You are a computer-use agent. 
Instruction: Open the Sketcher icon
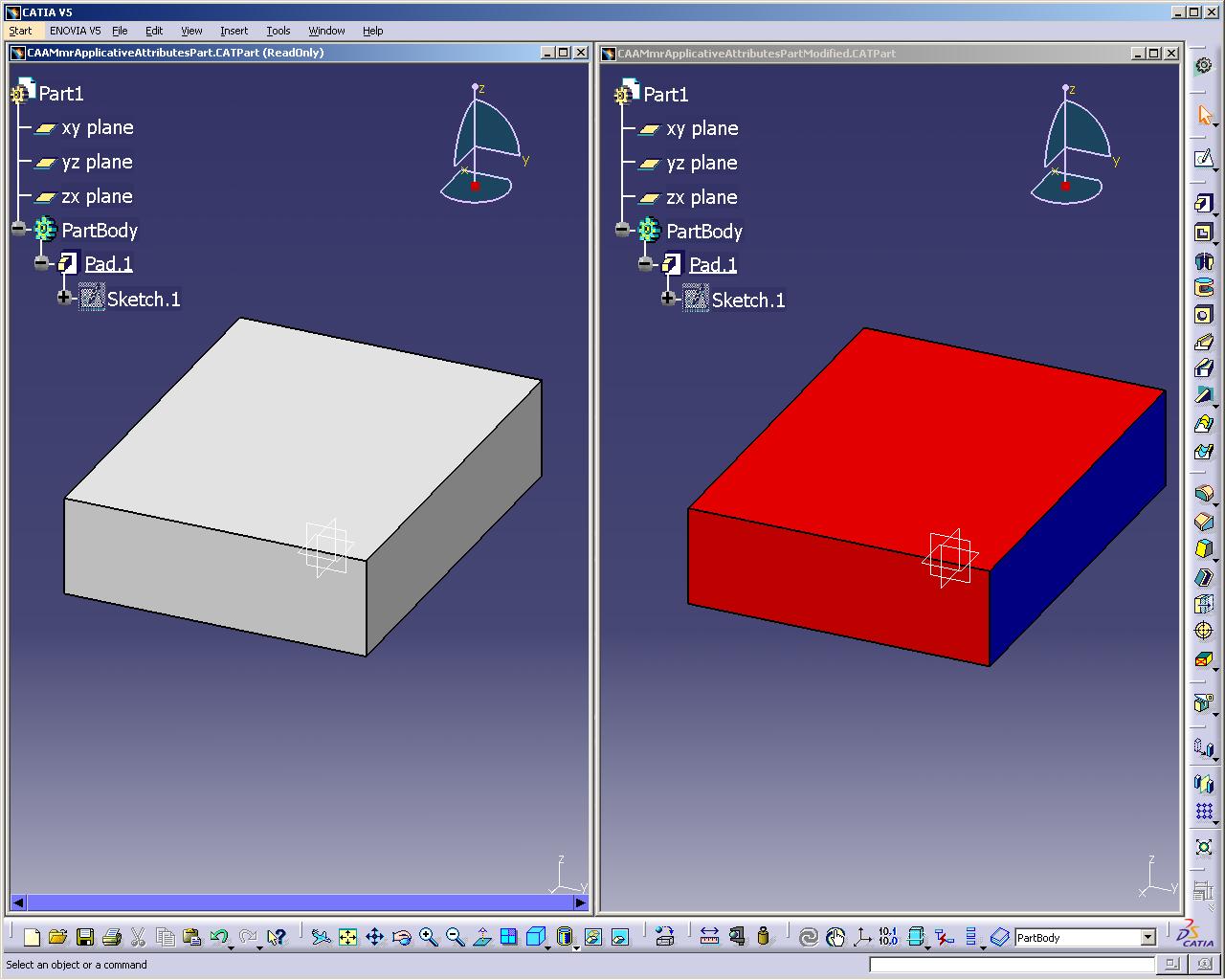pyautogui.click(x=1204, y=158)
